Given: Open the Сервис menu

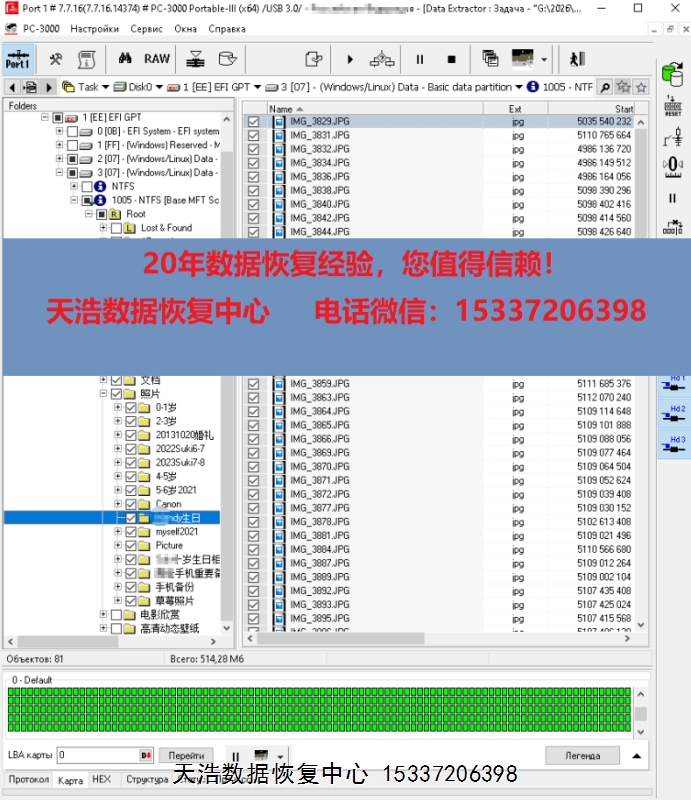Looking at the screenshot, I should pyautogui.click(x=147, y=29).
